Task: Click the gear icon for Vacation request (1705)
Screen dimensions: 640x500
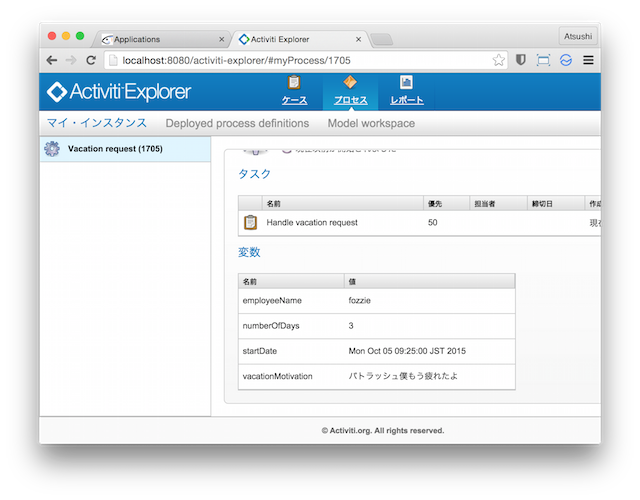Action: (x=53, y=149)
